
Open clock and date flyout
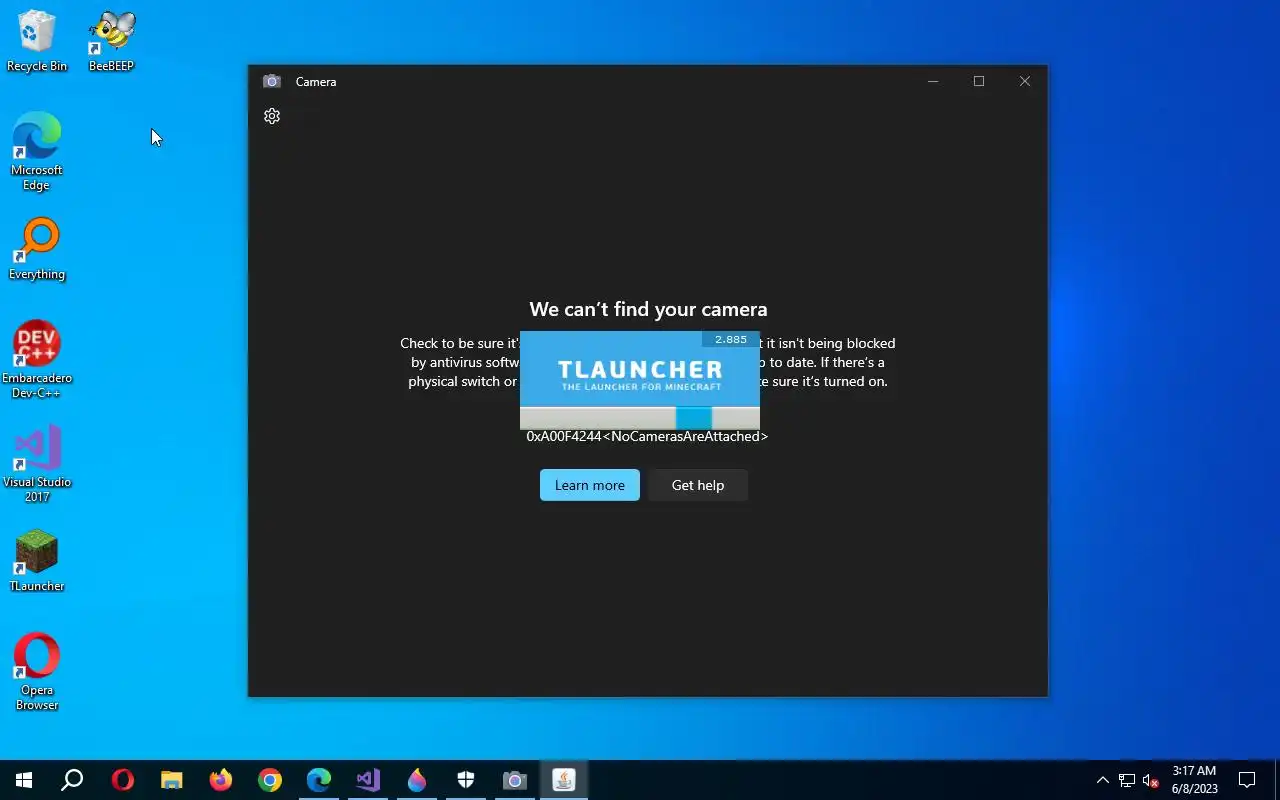(x=1194, y=780)
